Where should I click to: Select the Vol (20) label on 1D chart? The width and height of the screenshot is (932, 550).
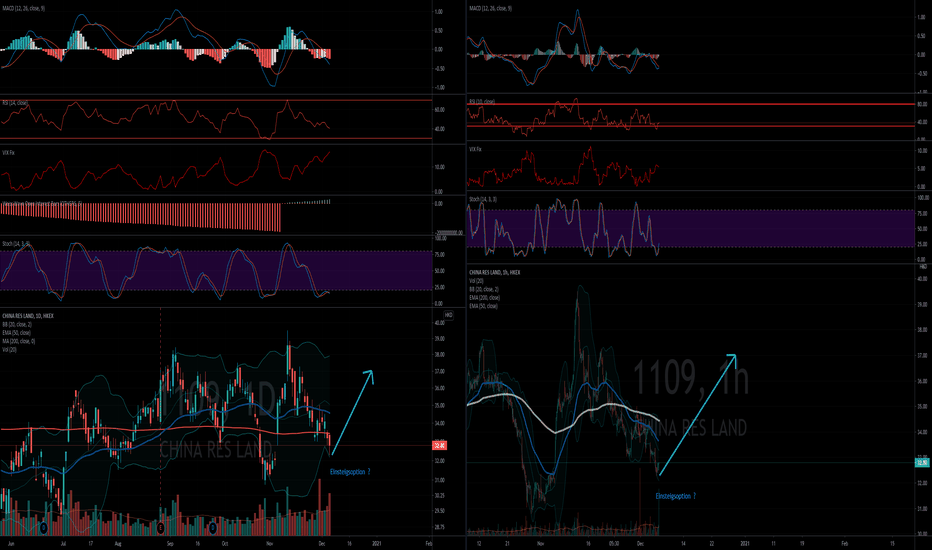pyautogui.click(x=10, y=350)
